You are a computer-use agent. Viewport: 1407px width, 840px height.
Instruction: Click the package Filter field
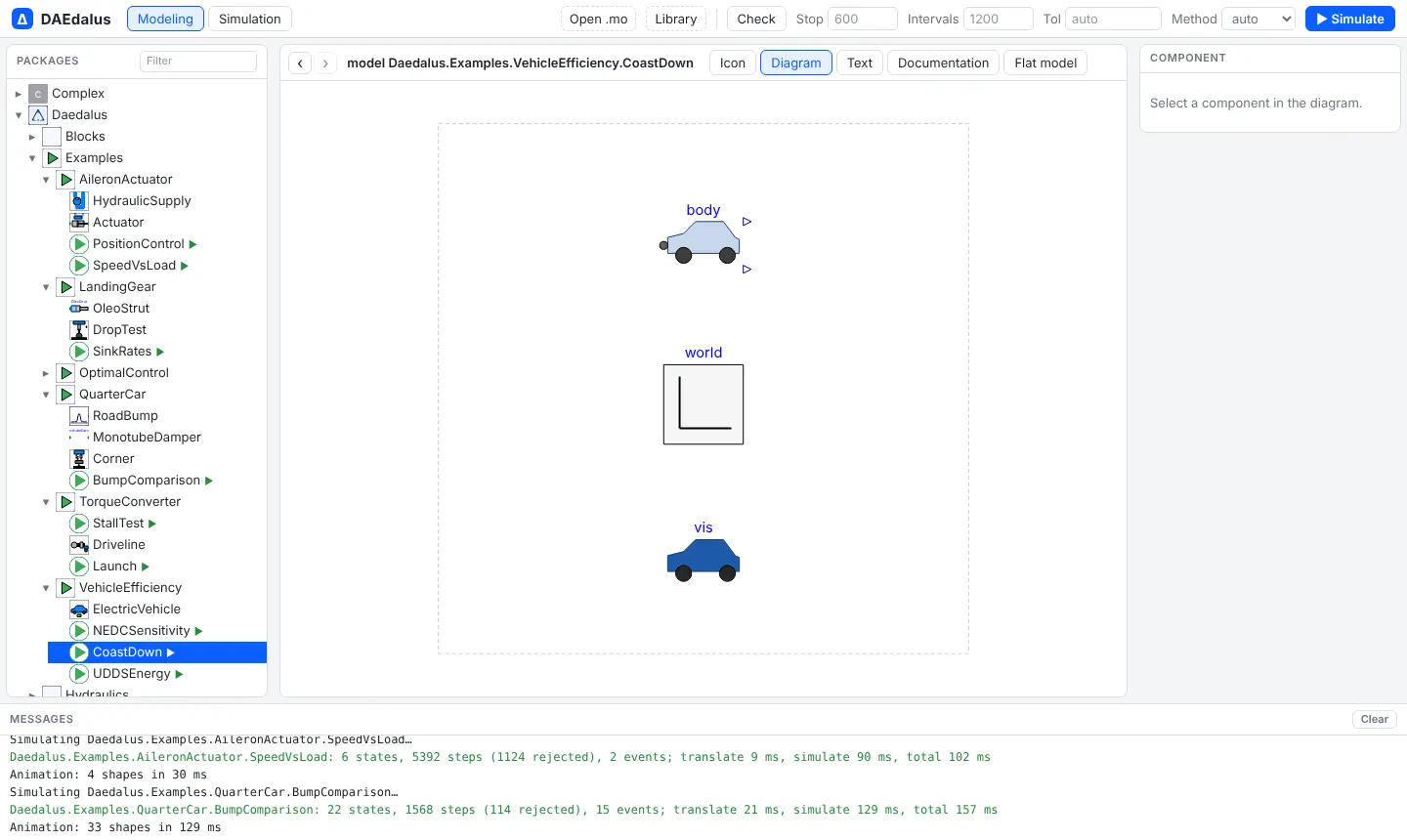pos(198,61)
